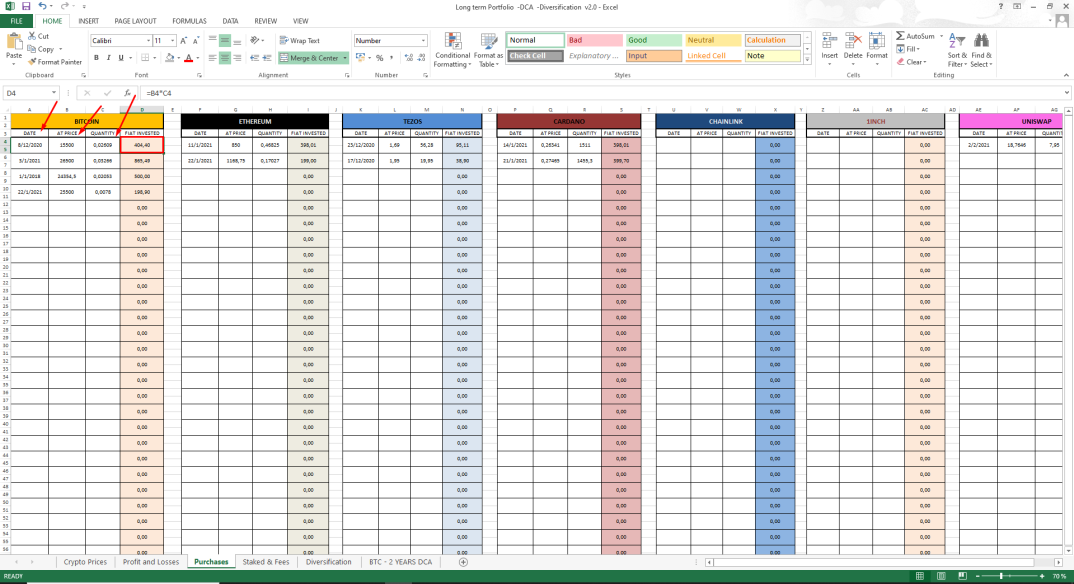Viewport: 1074px width, 584px height.
Task: Toggle bold formatting
Action: click(96, 58)
